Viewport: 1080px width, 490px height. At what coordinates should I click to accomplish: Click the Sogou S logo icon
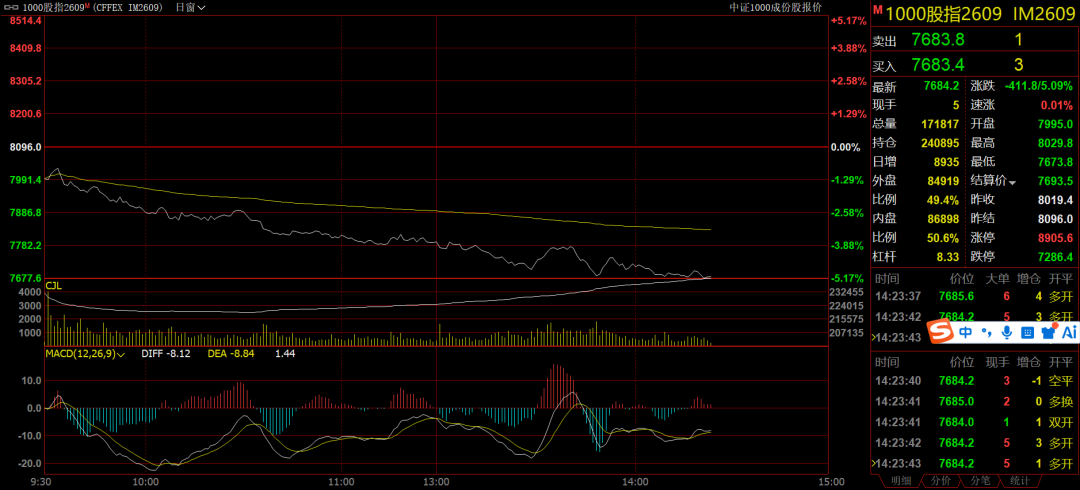(x=939, y=333)
